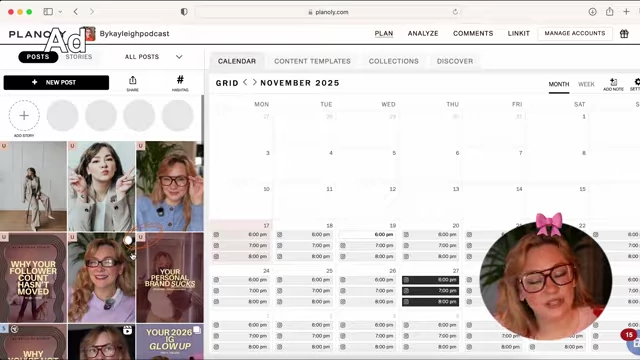This screenshot has height=360, width=640.
Task: Open 'Why Your Follower Count Hasn't Moved' post
Action: 33,278
